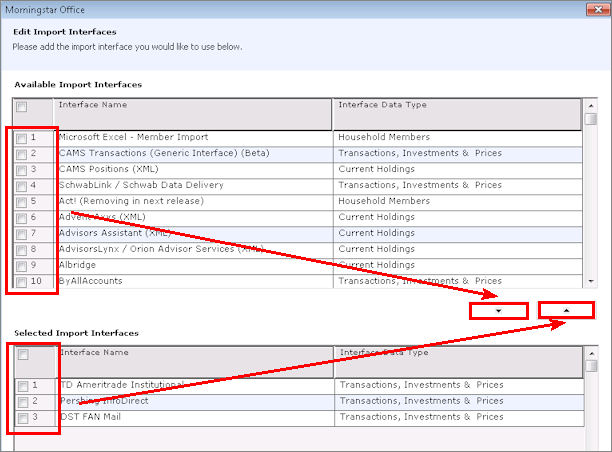The height and width of the screenshot is (452, 612).
Task: Close the Morningstar Office dialog
Action: [x=599, y=8]
